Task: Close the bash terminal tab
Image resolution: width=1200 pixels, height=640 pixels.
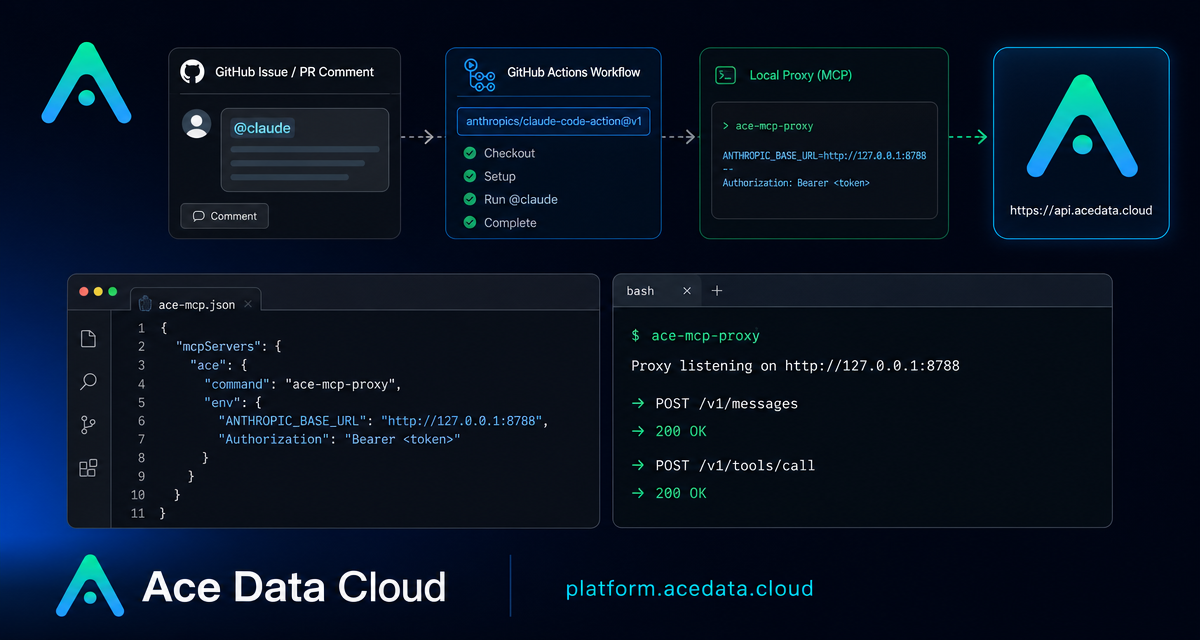Action: tap(687, 291)
